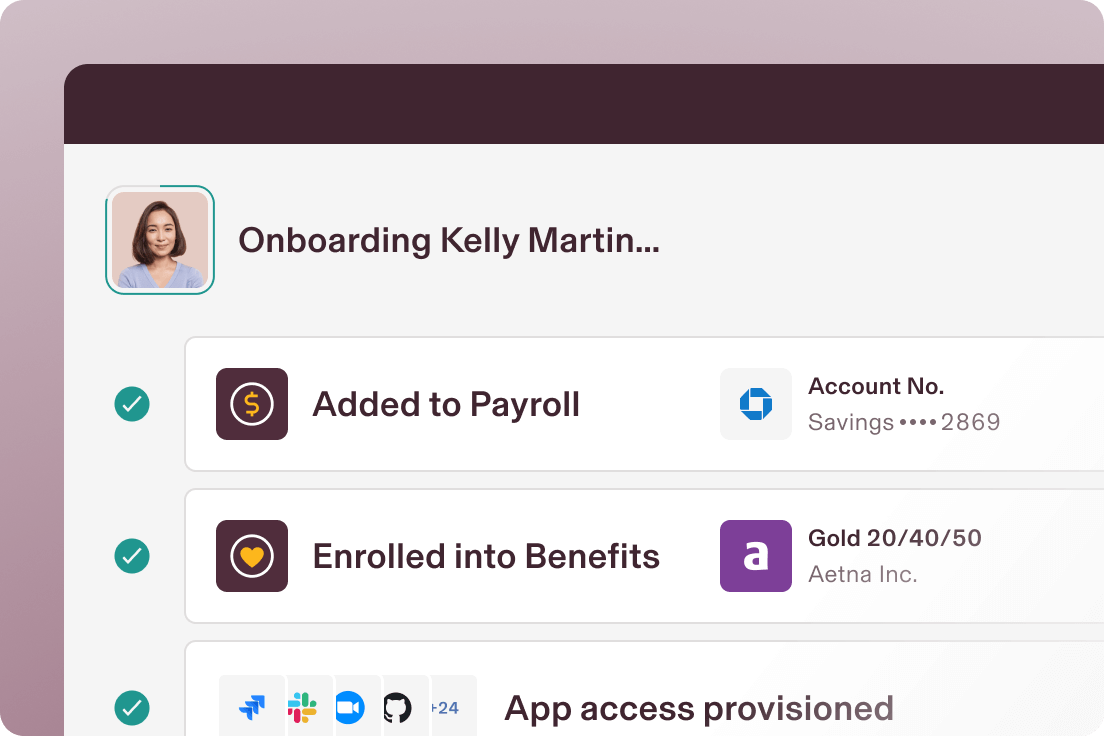Click the Aetna Inc. provider link
This screenshot has width=1104, height=736.
coord(863,574)
